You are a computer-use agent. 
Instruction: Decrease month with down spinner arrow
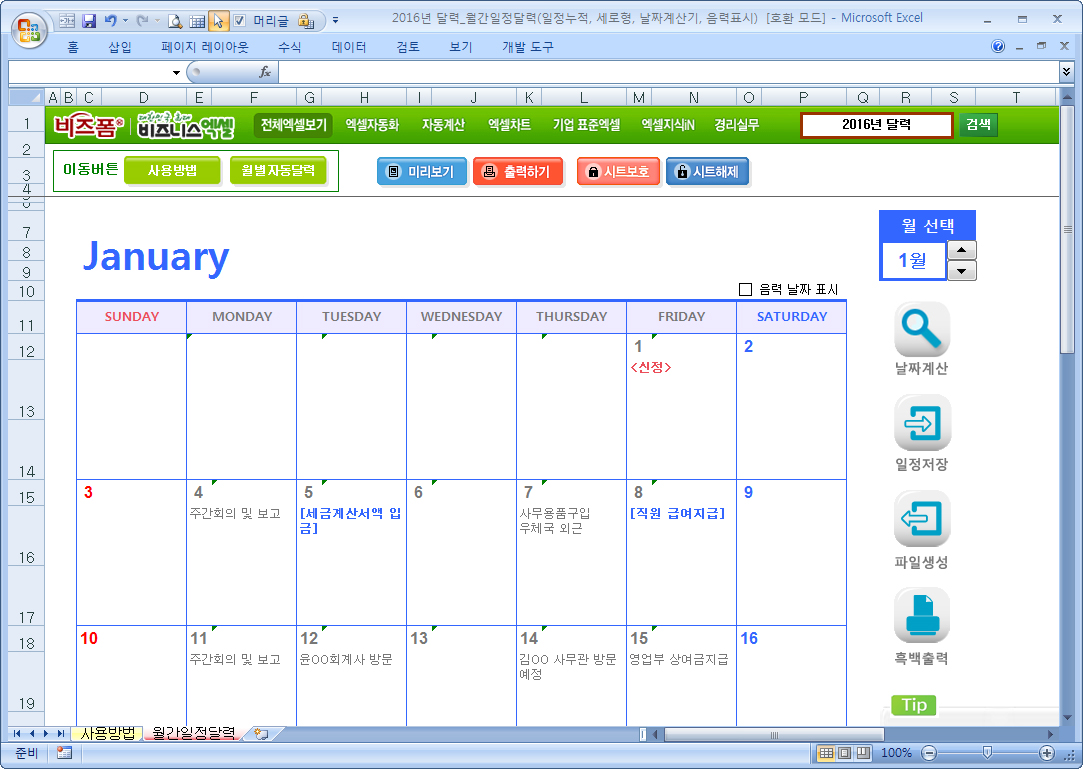coord(961,271)
